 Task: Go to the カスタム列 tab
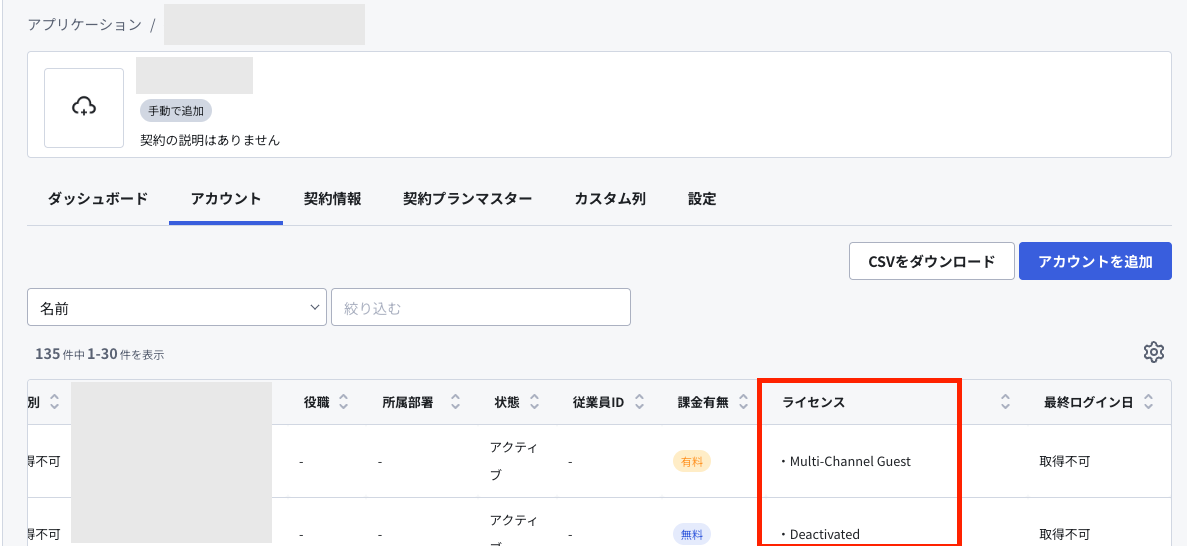coord(610,199)
